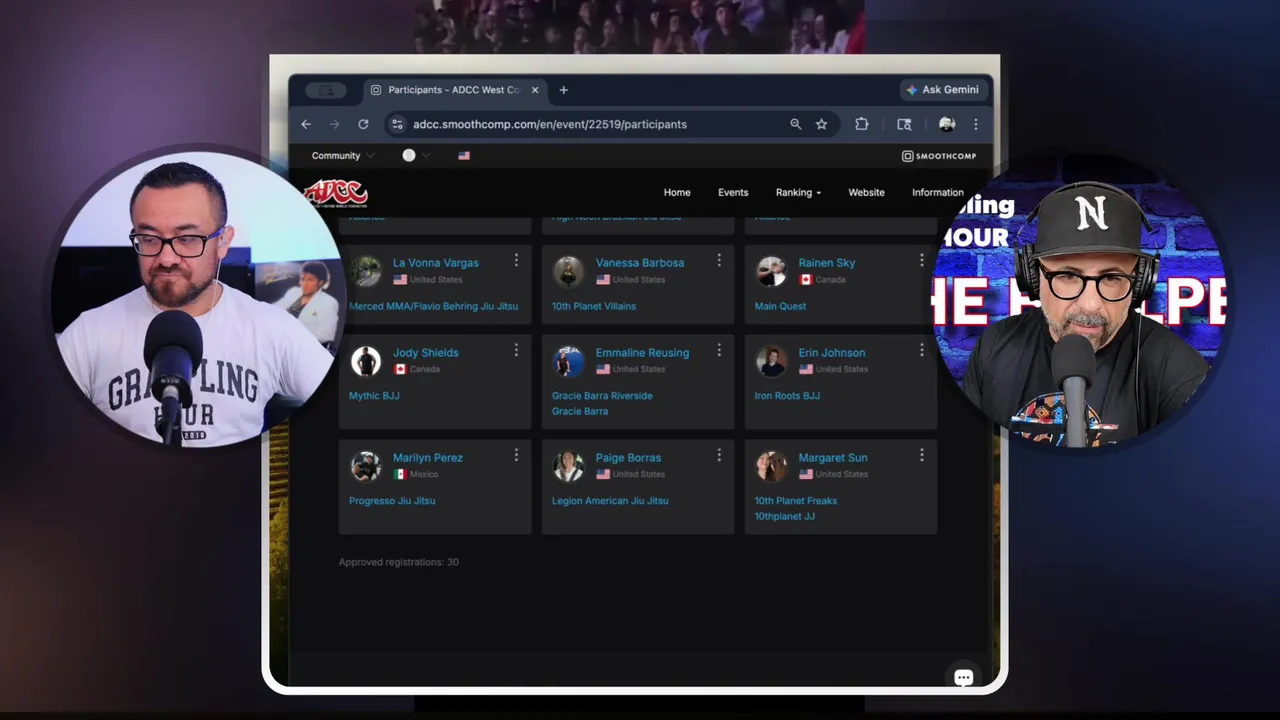Open the Chrome profile avatar

pyautogui.click(x=947, y=124)
